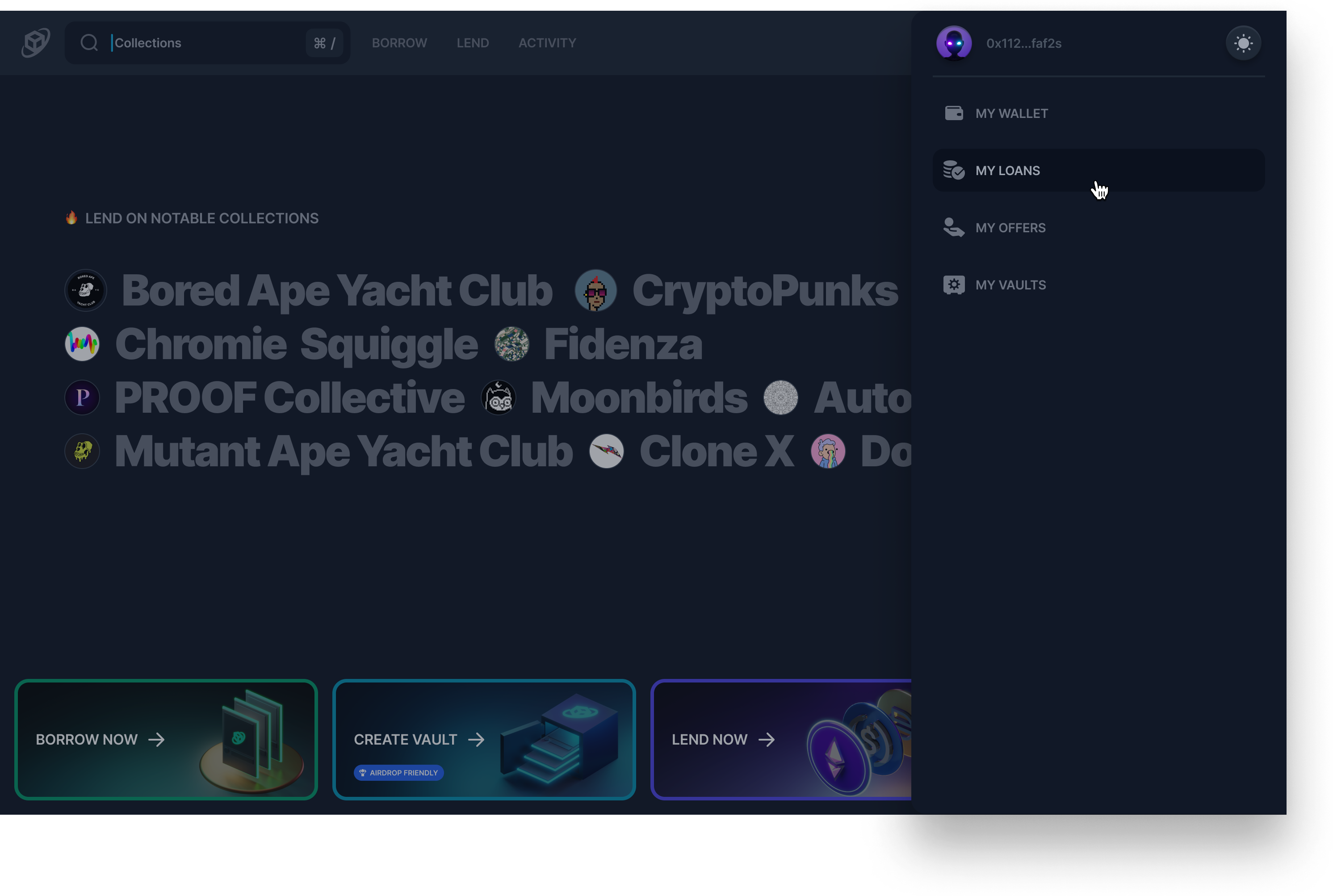The width and height of the screenshot is (1333, 896).
Task: Click the wallet address 0x112...faf2s
Action: tap(1023, 43)
